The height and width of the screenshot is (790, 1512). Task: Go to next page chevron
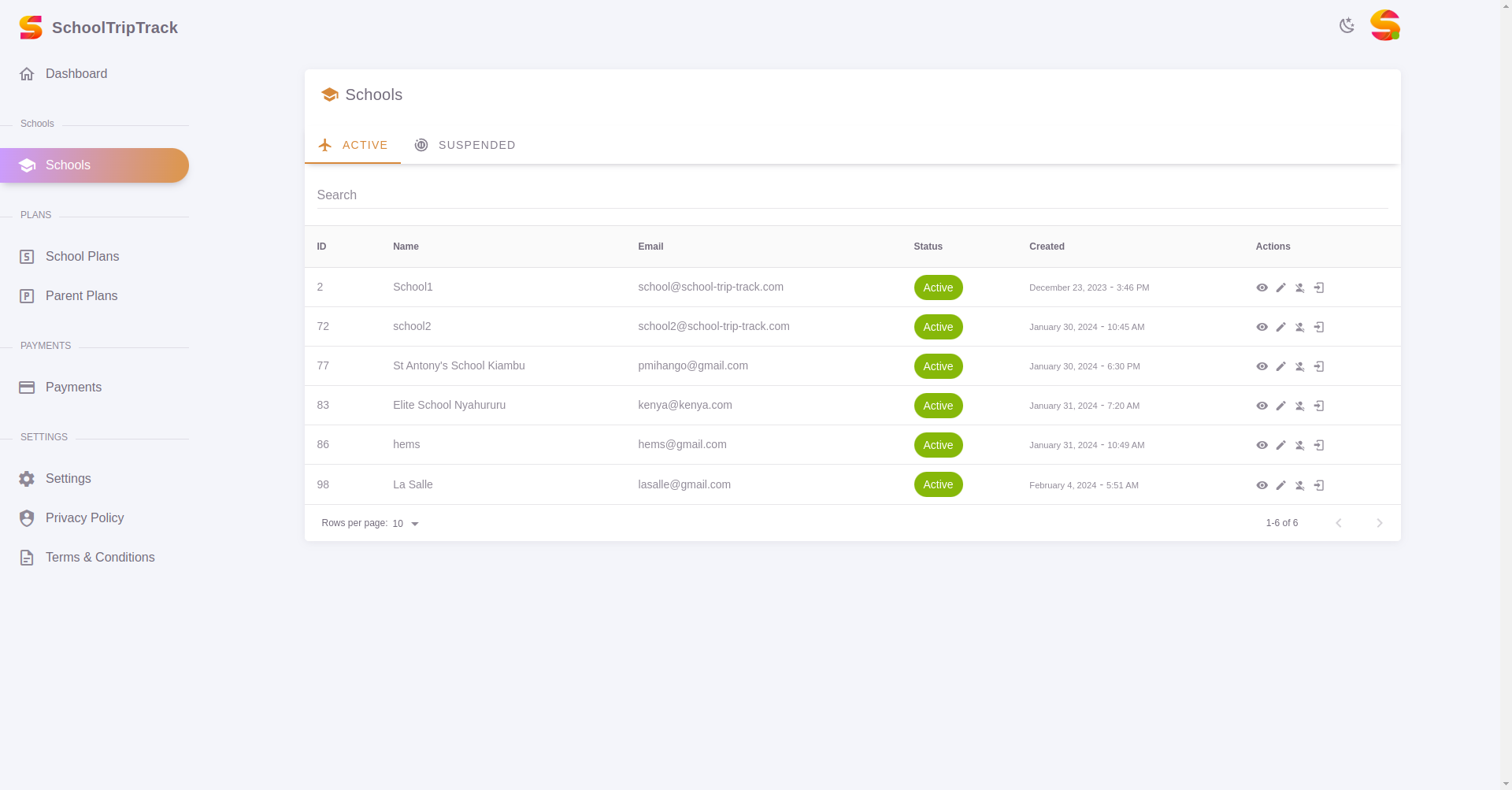pos(1379,523)
